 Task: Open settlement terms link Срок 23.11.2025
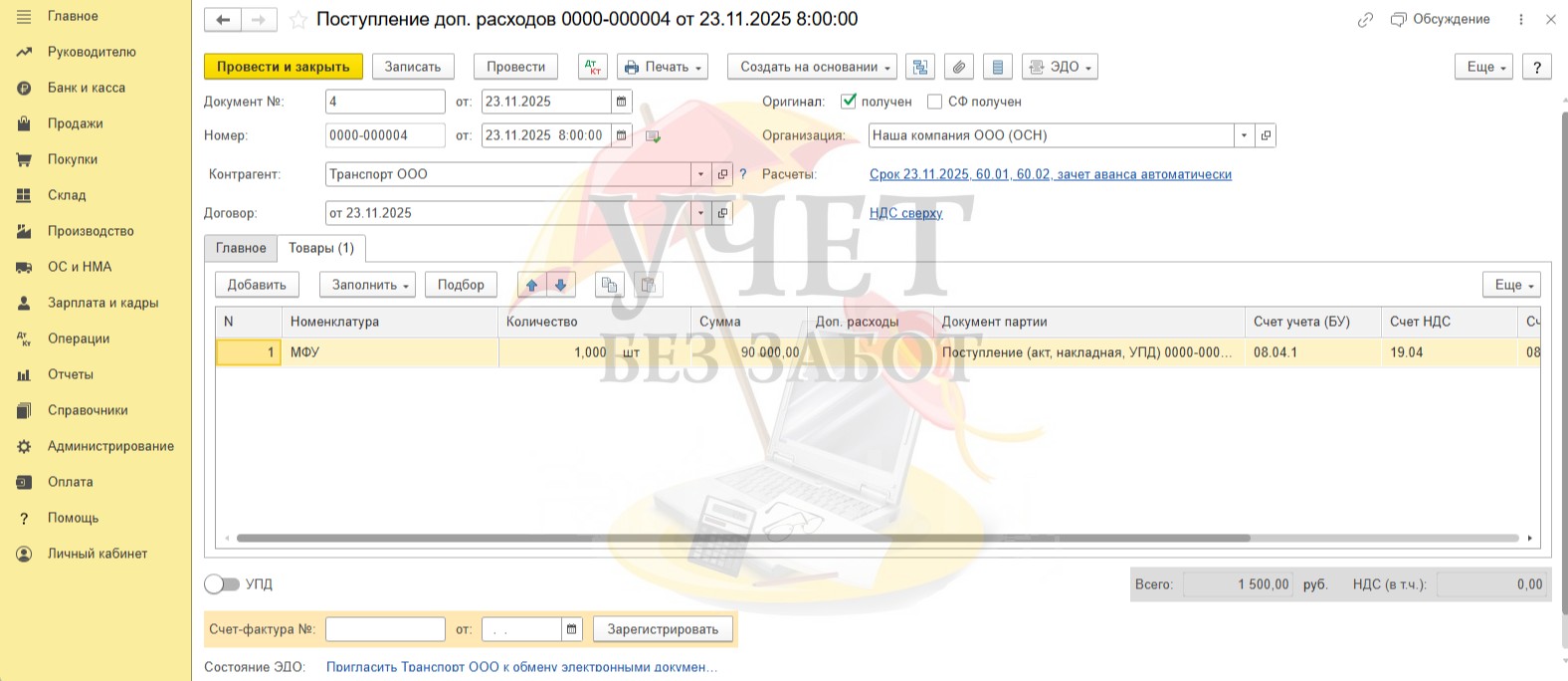tap(1051, 174)
